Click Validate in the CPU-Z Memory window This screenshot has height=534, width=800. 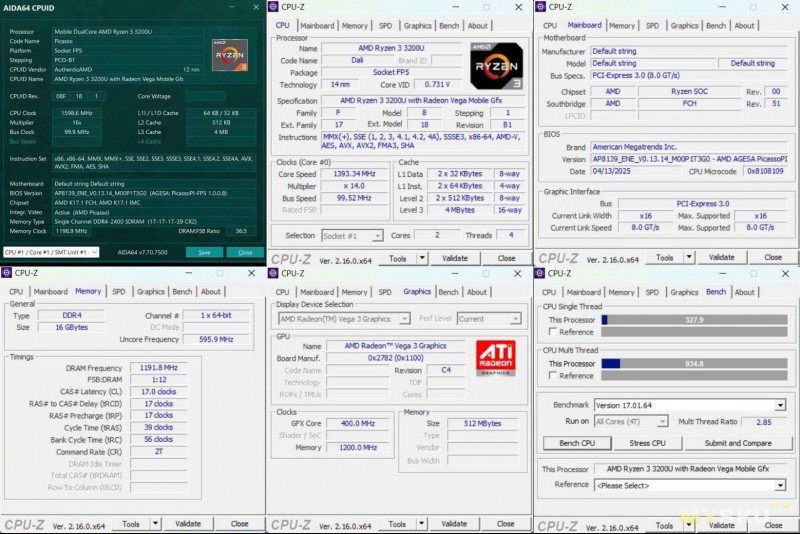pyautogui.click(x=188, y=524)
